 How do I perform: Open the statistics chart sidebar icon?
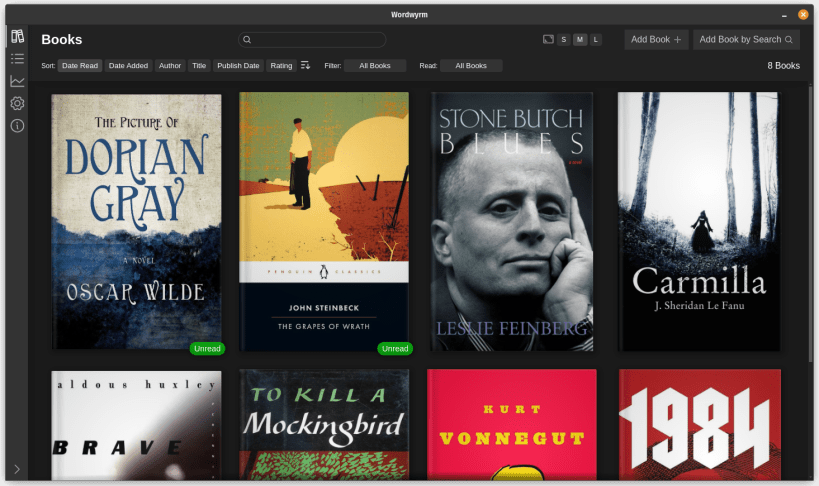(17, 81)
